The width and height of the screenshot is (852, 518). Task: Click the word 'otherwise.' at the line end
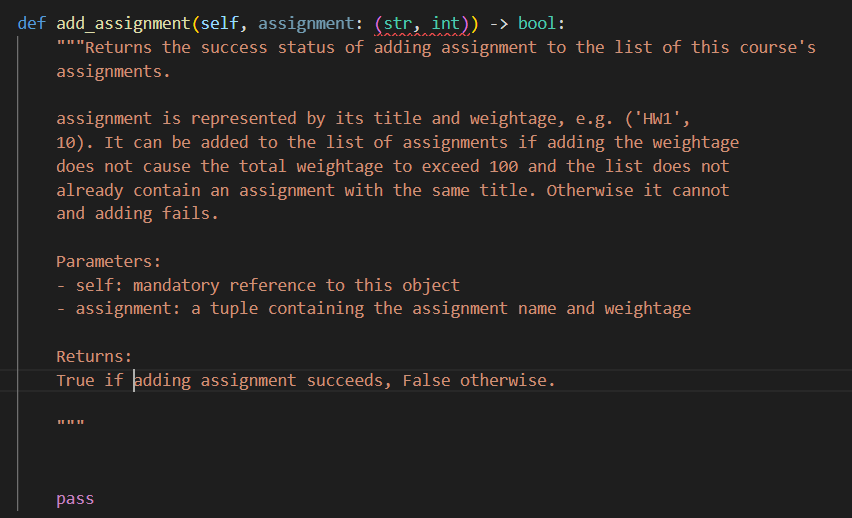pos(508,380)
